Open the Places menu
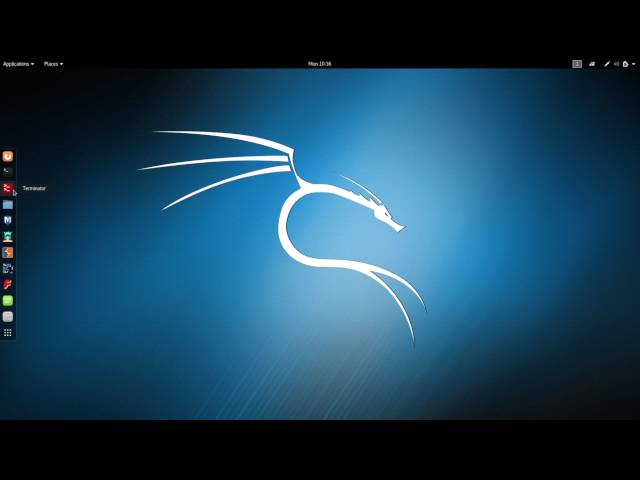The height and width of the screenshot is (480, 640). 53,64
